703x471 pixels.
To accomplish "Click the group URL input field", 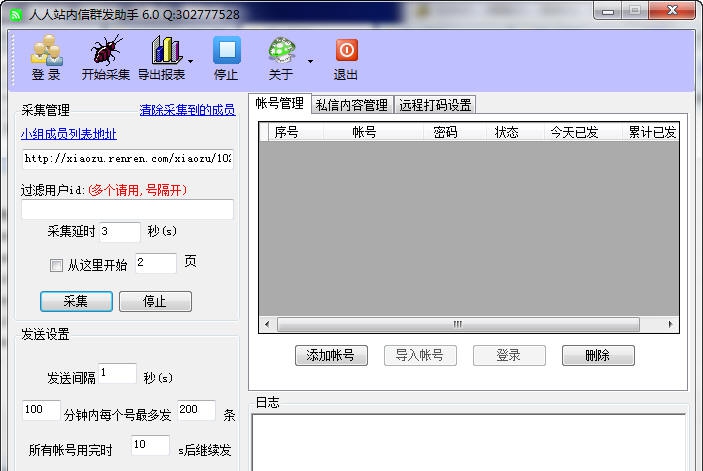I will click(x=128, y=159).
